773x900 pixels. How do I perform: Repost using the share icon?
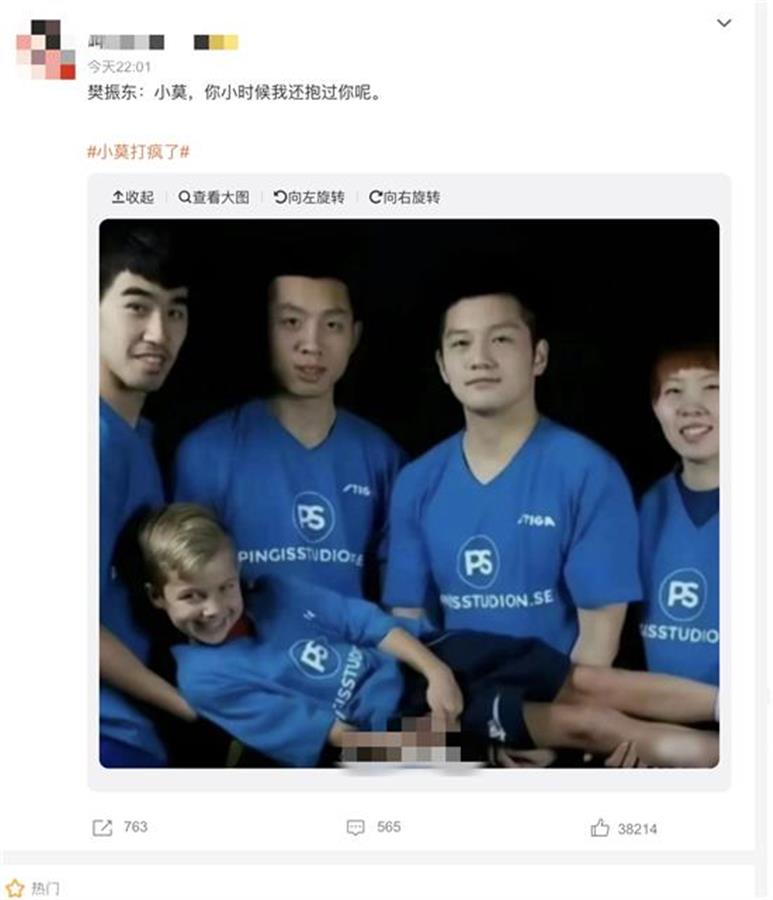click(103, 828)
